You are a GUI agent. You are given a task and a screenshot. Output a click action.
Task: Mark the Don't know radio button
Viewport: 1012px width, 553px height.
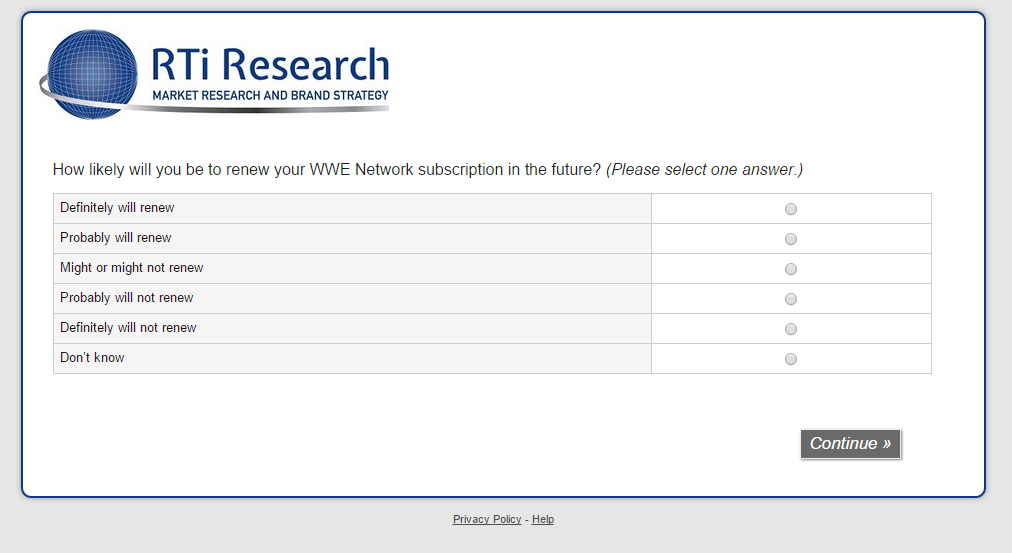point(791,359)
